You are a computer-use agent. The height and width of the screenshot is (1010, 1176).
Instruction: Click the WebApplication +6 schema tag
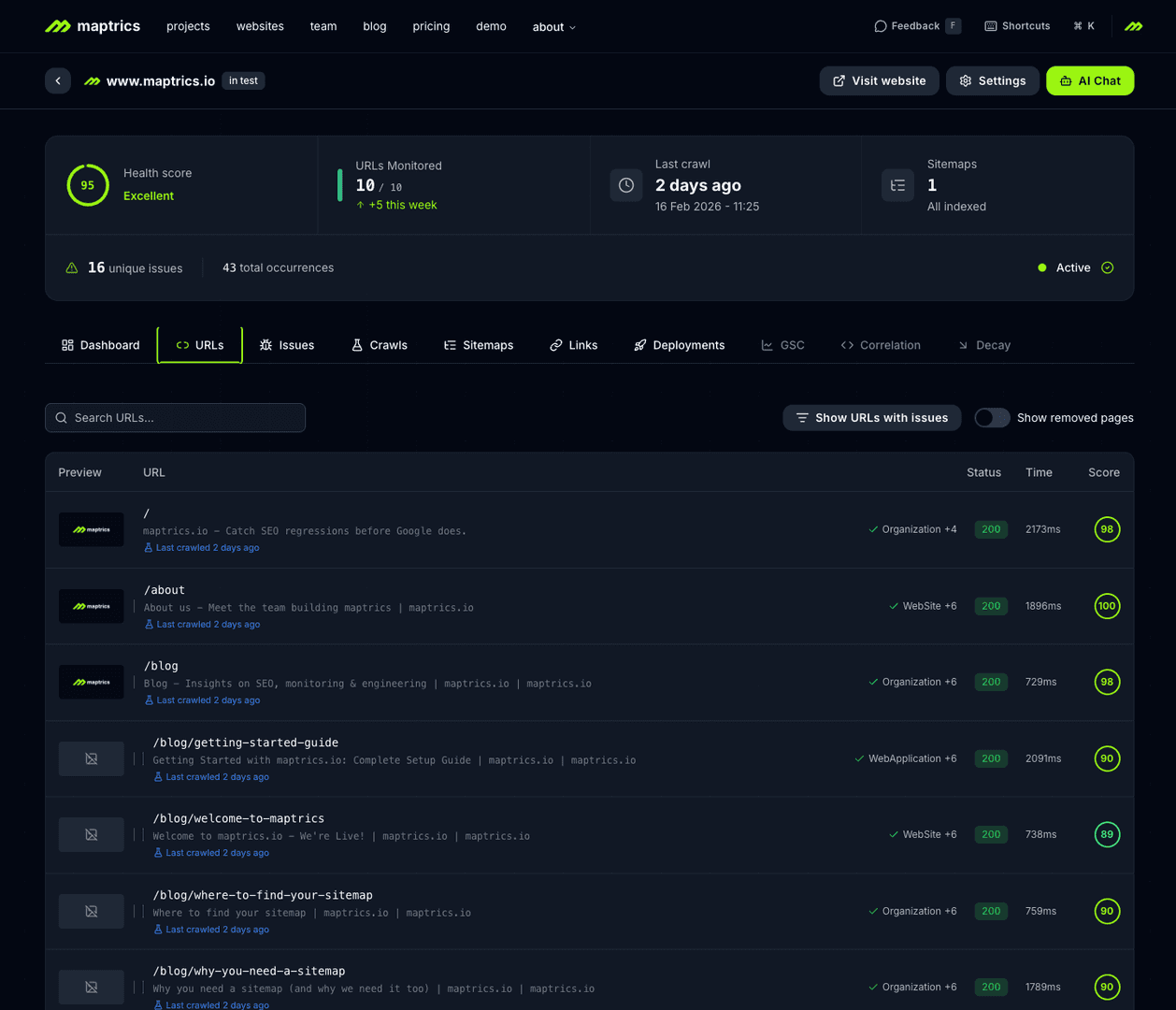click(x=906, y=758)
